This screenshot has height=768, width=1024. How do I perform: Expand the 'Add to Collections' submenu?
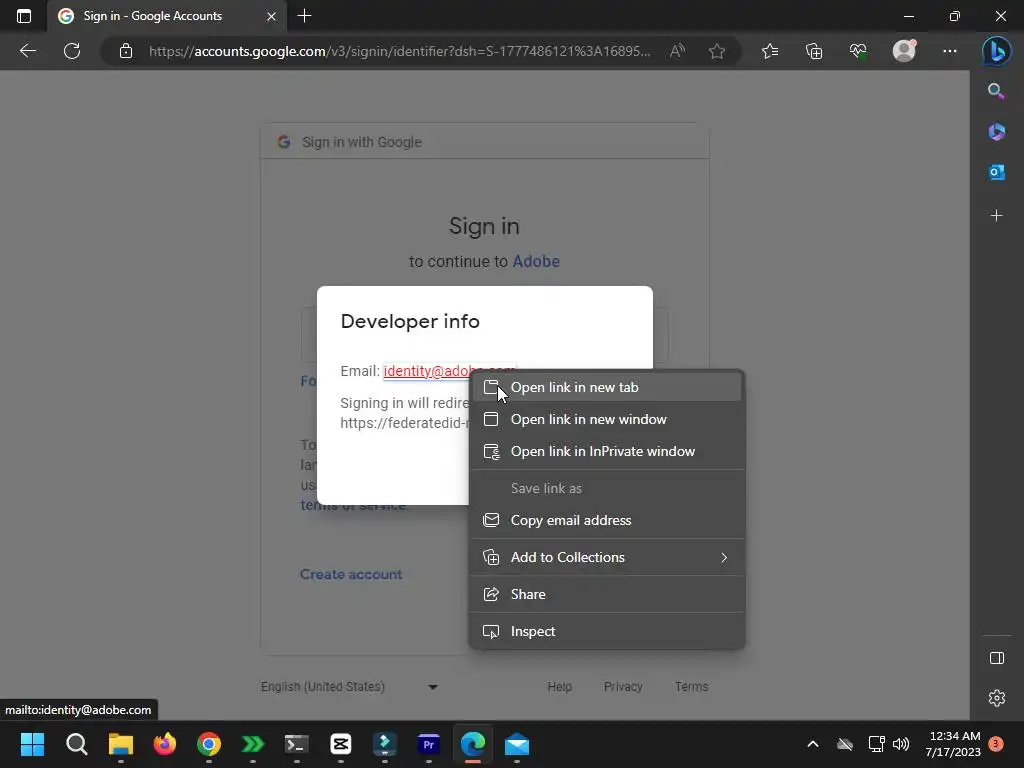(607, 557)
